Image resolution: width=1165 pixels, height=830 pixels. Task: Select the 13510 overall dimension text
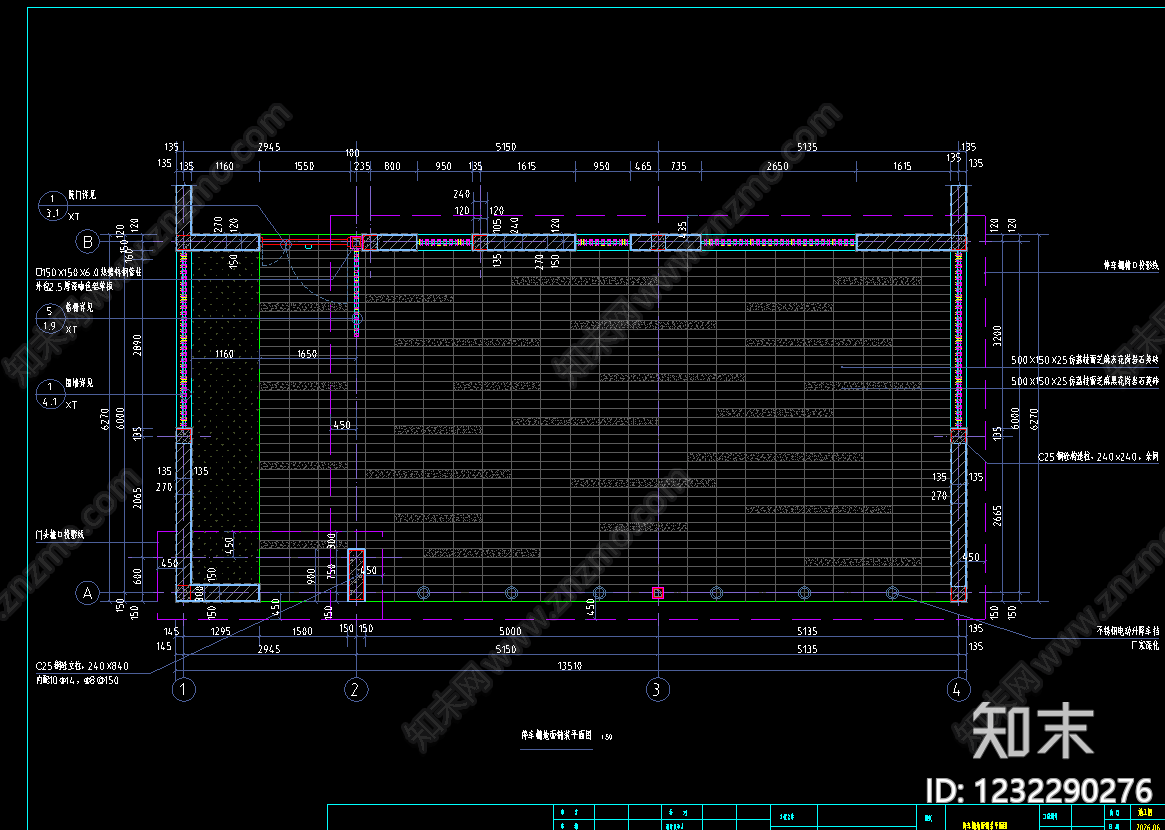(572, 666)
